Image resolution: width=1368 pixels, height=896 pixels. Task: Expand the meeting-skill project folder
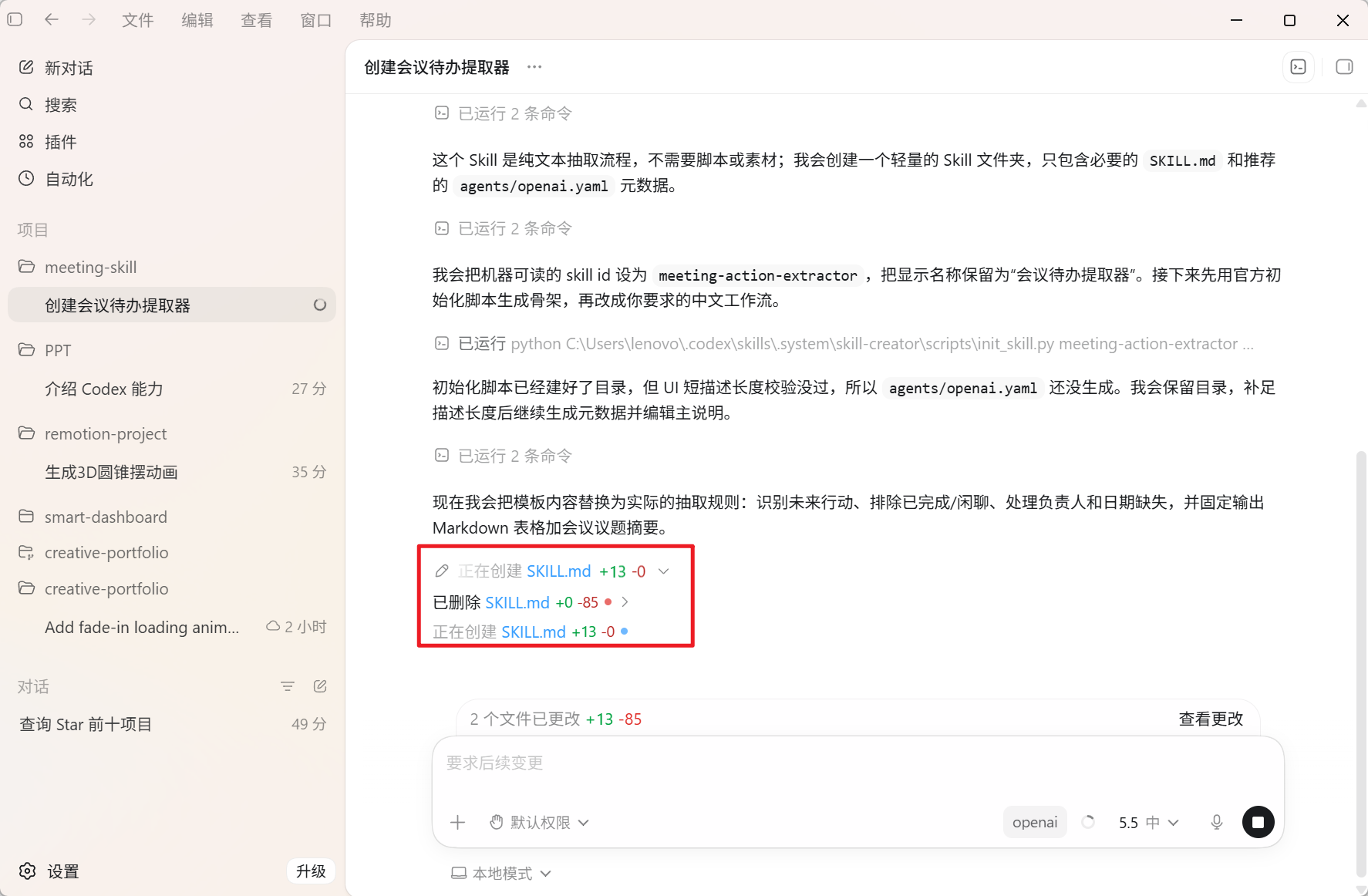click(x=172, y=267)
